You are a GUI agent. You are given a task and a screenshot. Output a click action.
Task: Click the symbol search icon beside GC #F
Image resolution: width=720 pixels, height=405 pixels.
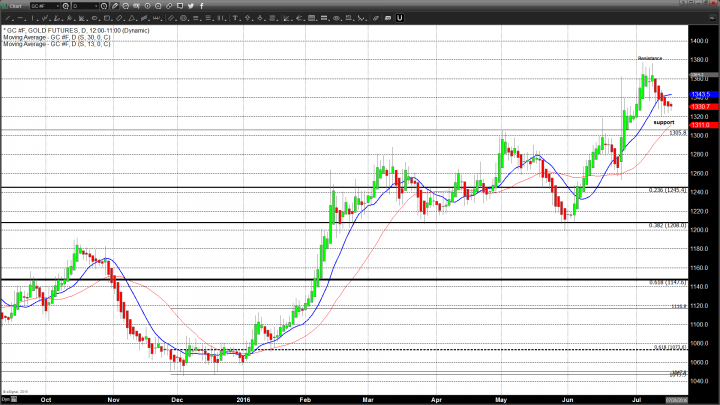[x=66, y=6]
